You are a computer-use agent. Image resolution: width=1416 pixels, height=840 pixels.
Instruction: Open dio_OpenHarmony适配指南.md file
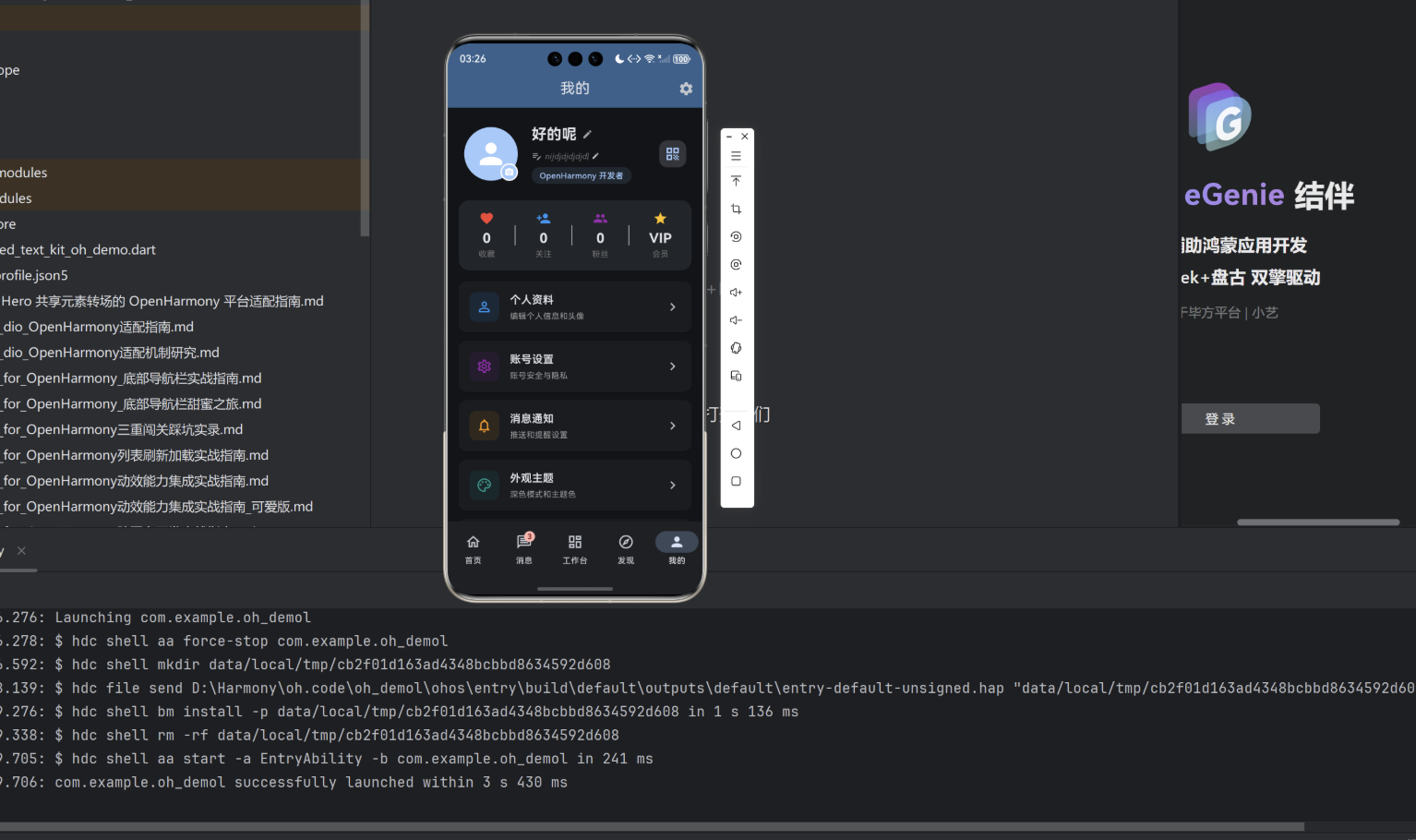(97, 328)
